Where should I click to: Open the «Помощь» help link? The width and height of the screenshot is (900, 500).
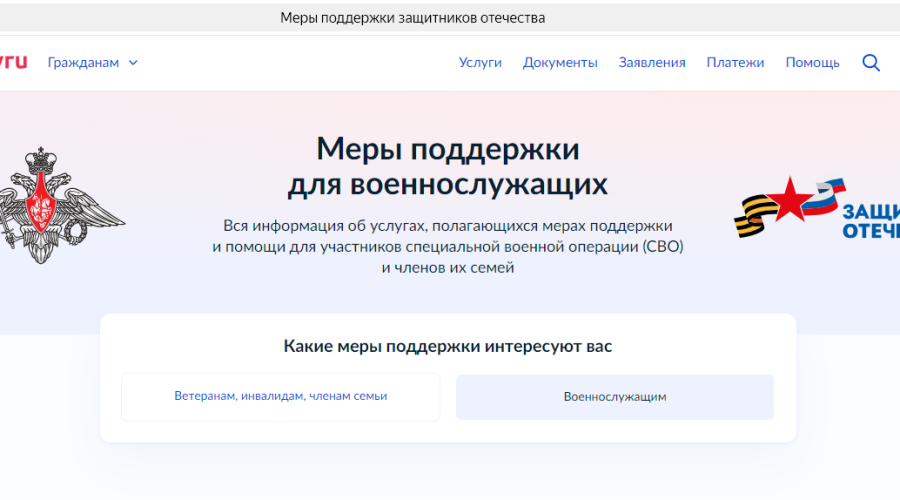click(812, 62)
